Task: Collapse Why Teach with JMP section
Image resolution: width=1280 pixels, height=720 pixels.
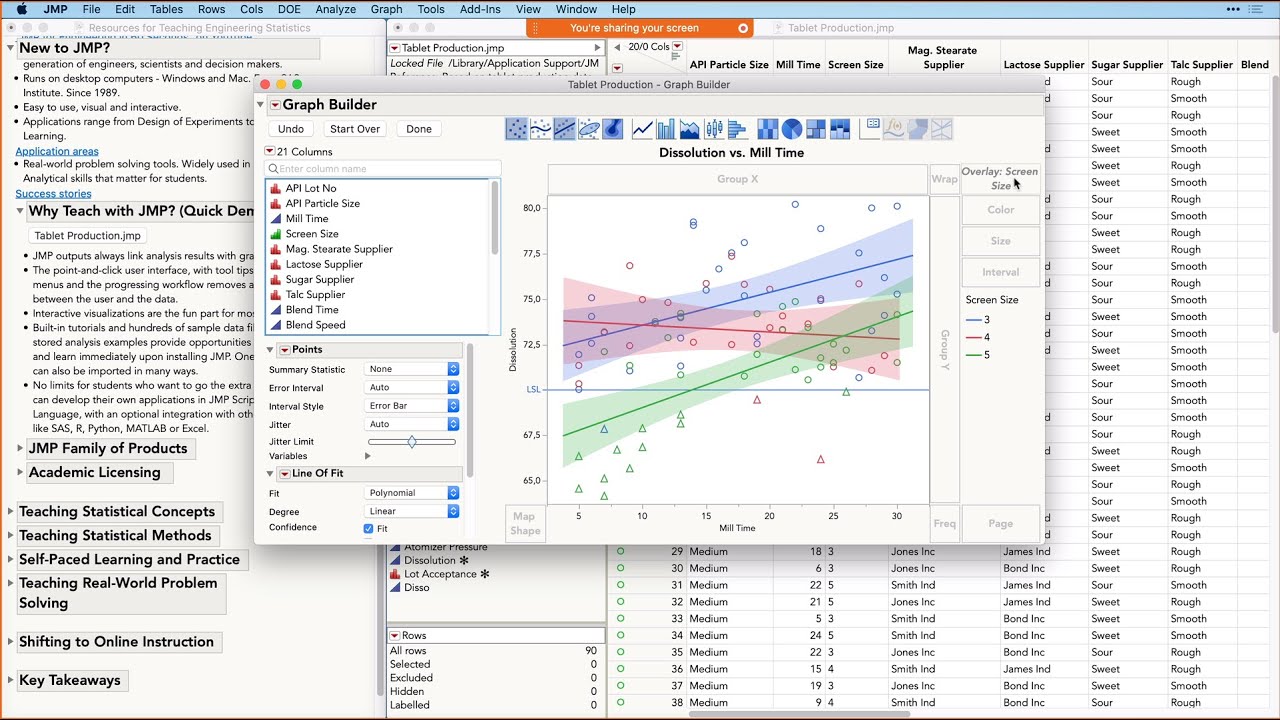Action: tap(20, 211)
